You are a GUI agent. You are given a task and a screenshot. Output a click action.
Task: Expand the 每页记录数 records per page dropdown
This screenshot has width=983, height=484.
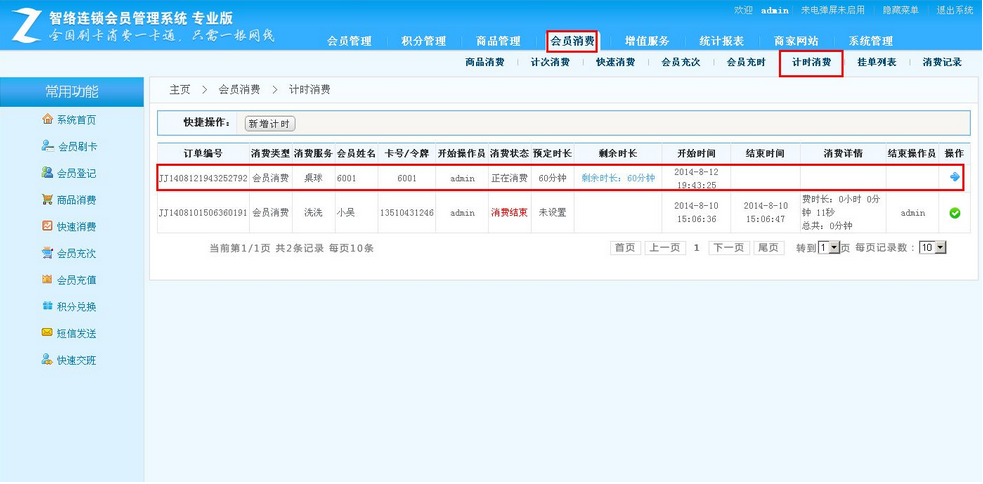pos(932,247)
